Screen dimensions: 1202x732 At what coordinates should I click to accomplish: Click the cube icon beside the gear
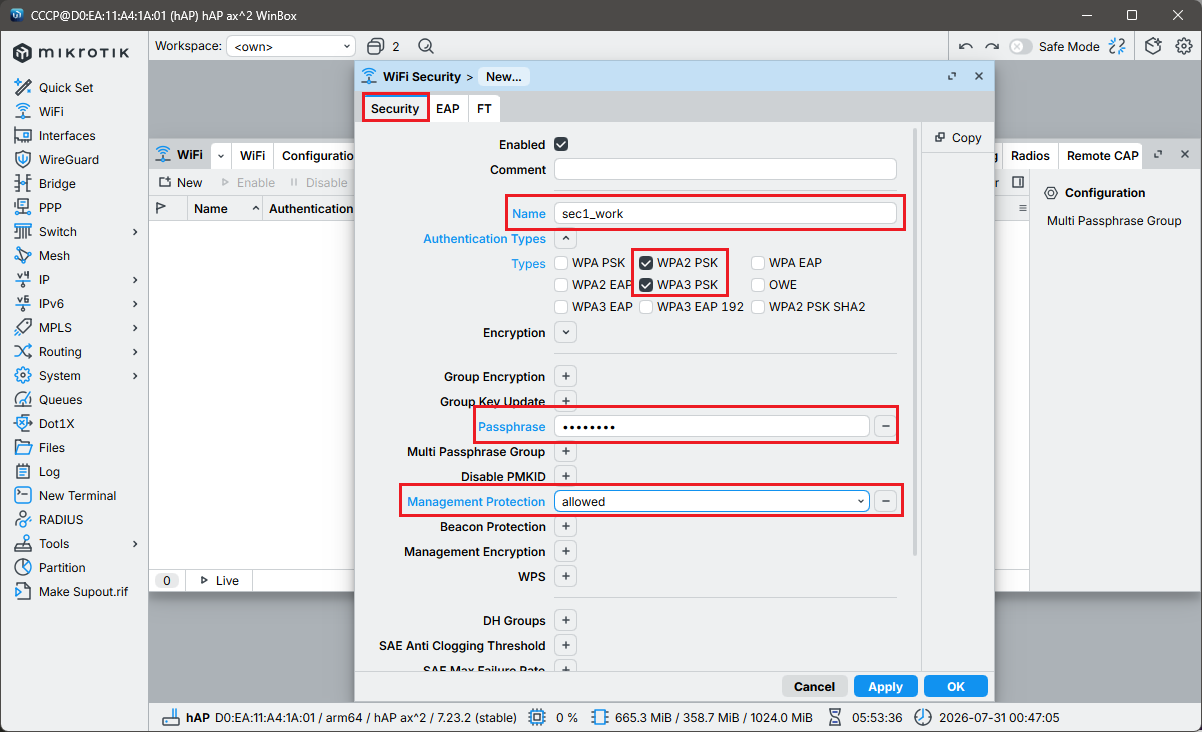click(1154, 46)
